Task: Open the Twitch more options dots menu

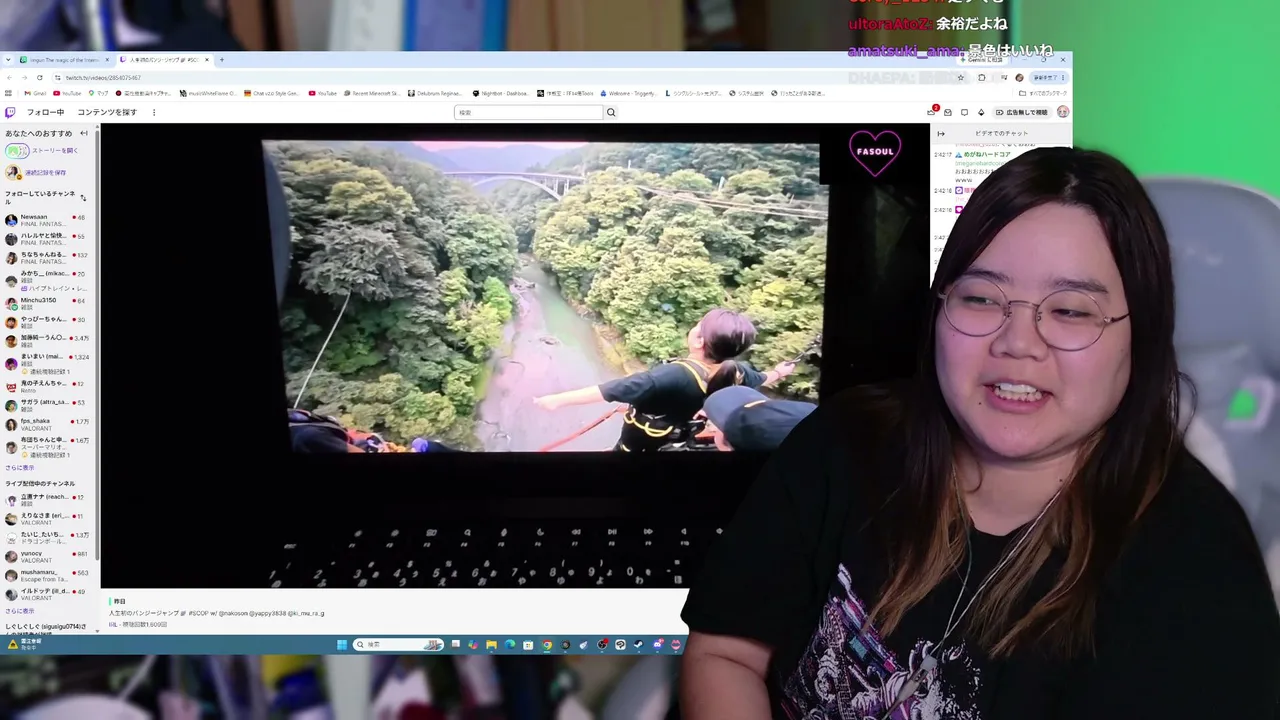Action: pos(154,112)
